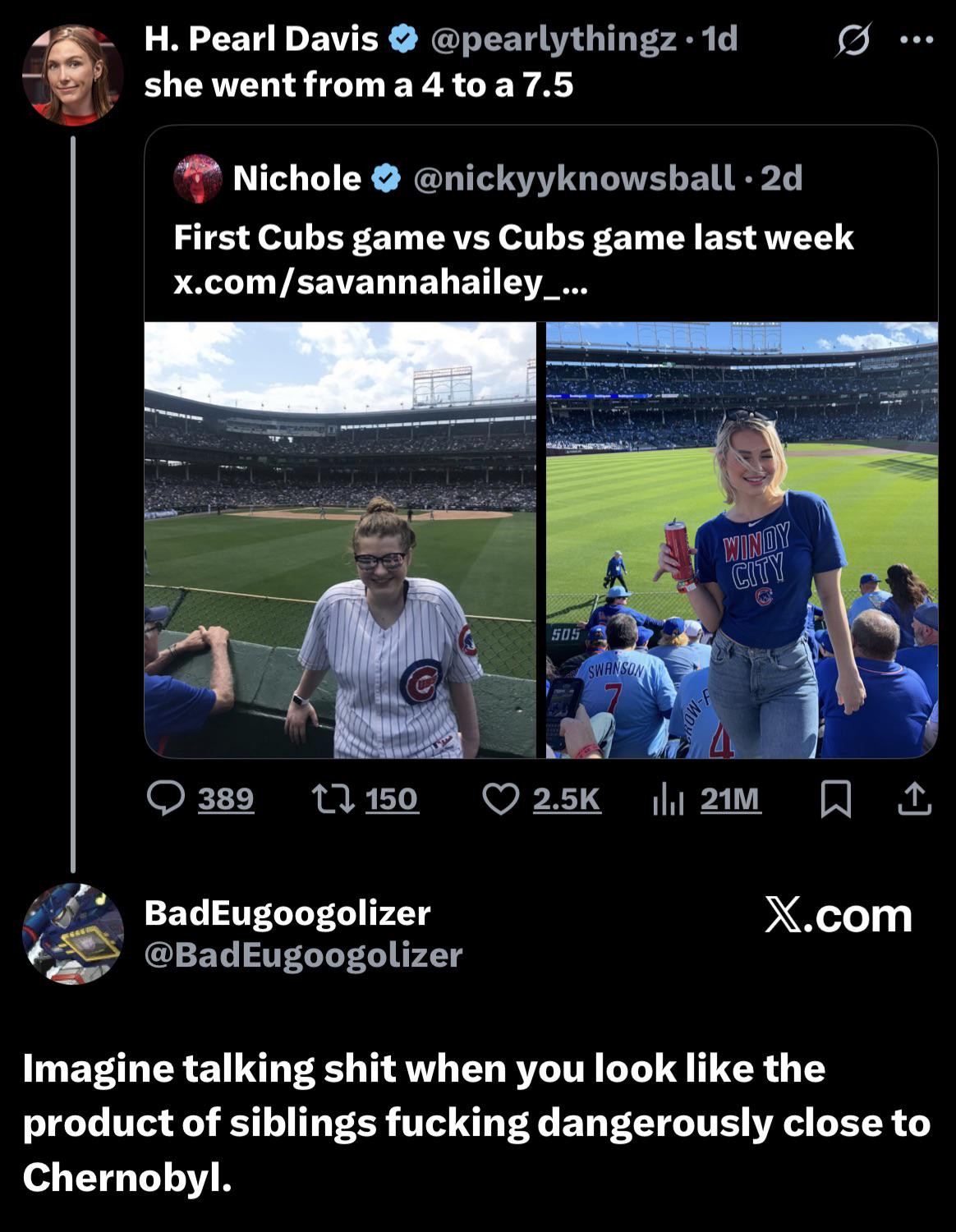956x1232 pixels.
Task: Click Nichole's blue verified badge
Action: click(x=386, y=178)
